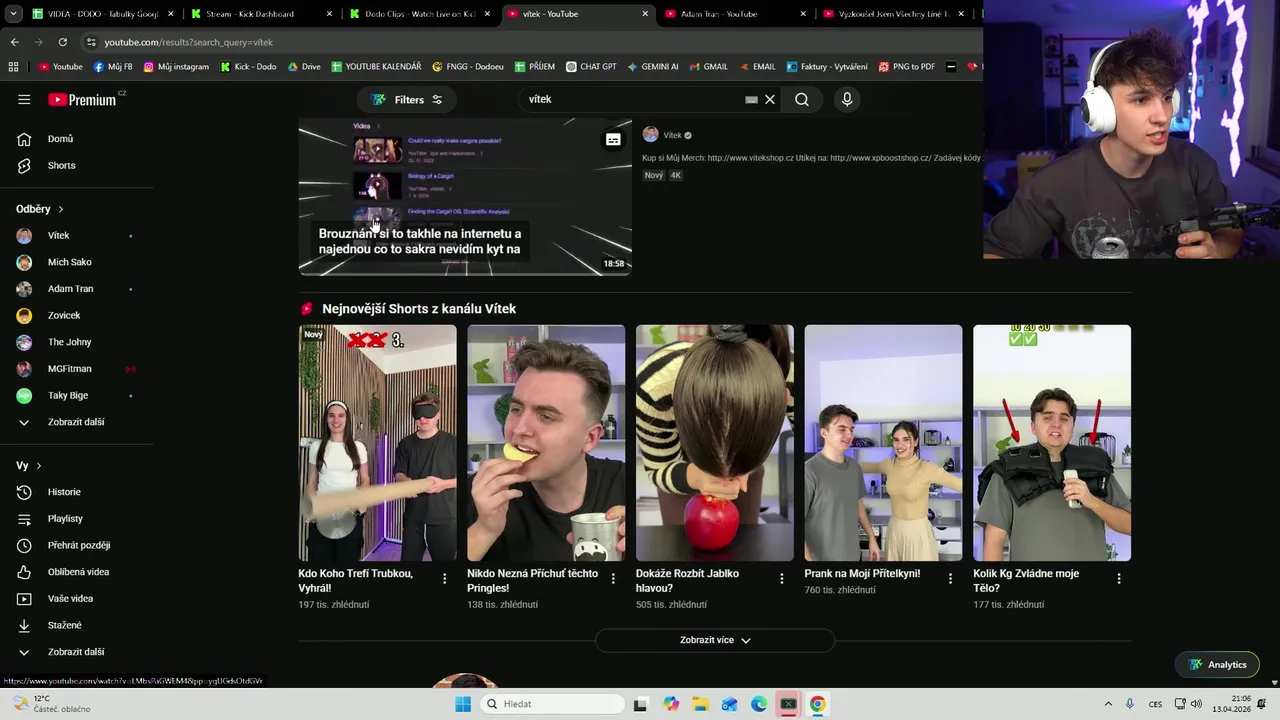Open the tab search dropdown arrow
The height and width of the screenshot is (720, 1280).
coord(12,14)
